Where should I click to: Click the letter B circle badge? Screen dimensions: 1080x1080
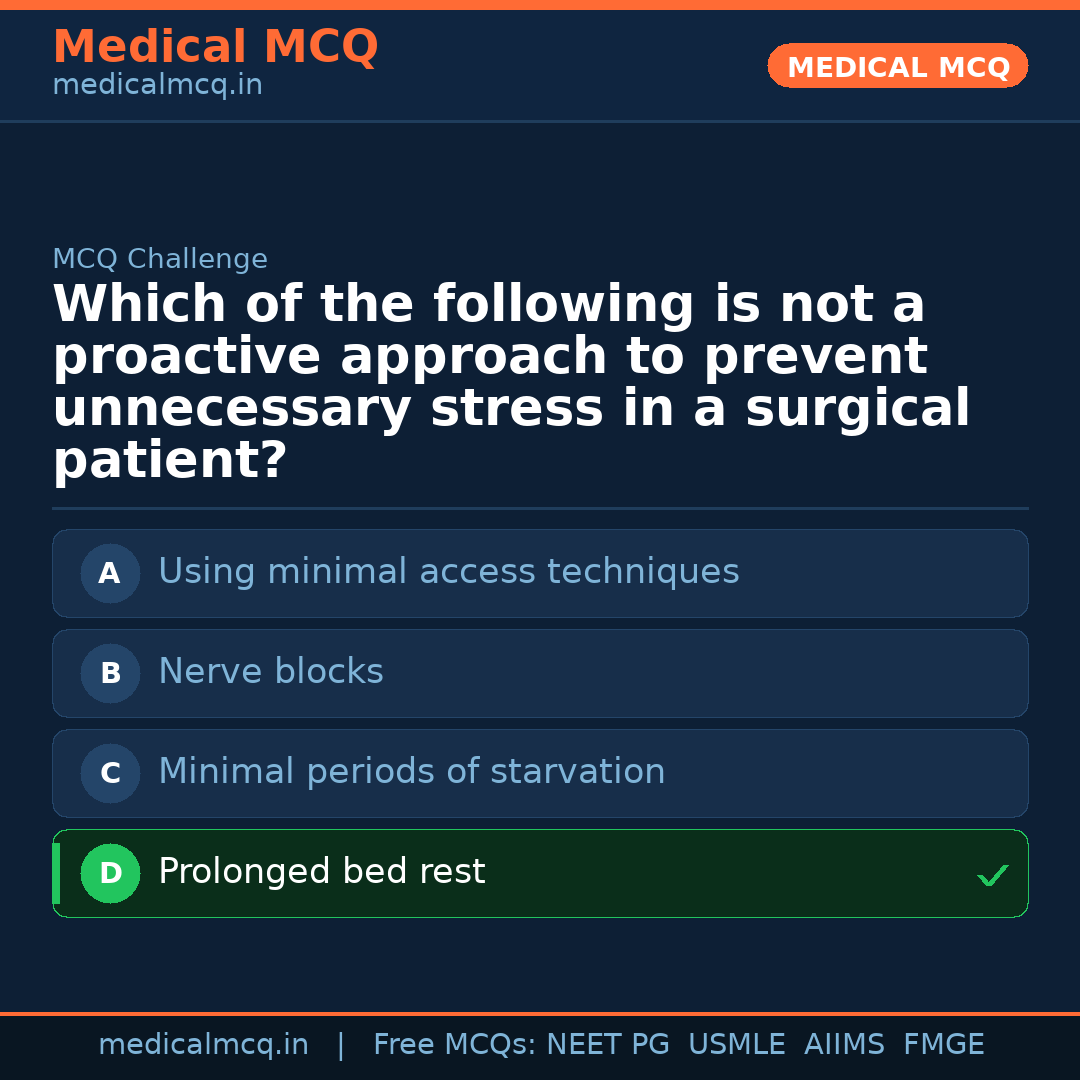point(110,674)
